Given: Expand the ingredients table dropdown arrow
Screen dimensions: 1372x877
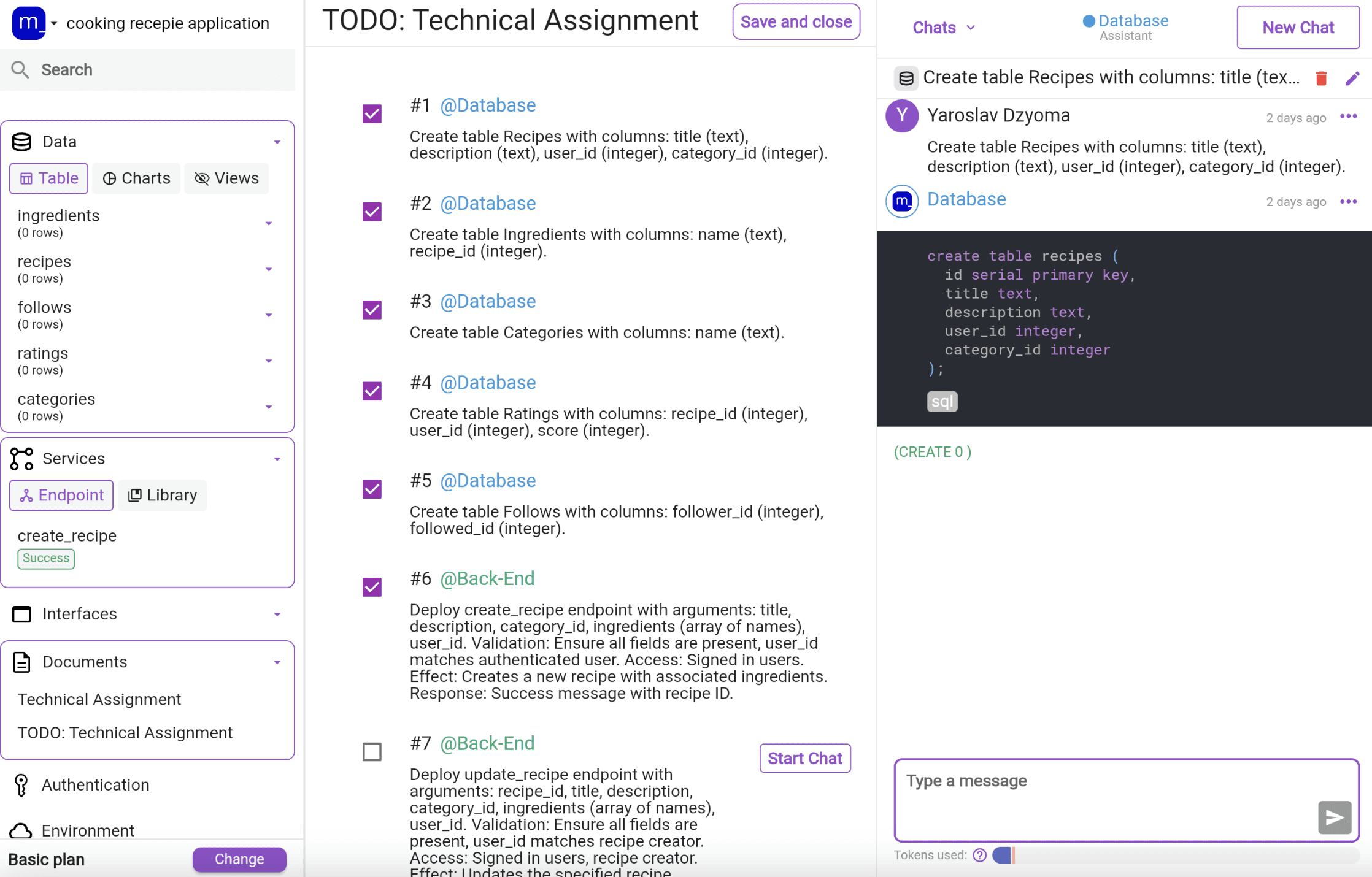Looking at the screenshot, I should coord(269,224).
